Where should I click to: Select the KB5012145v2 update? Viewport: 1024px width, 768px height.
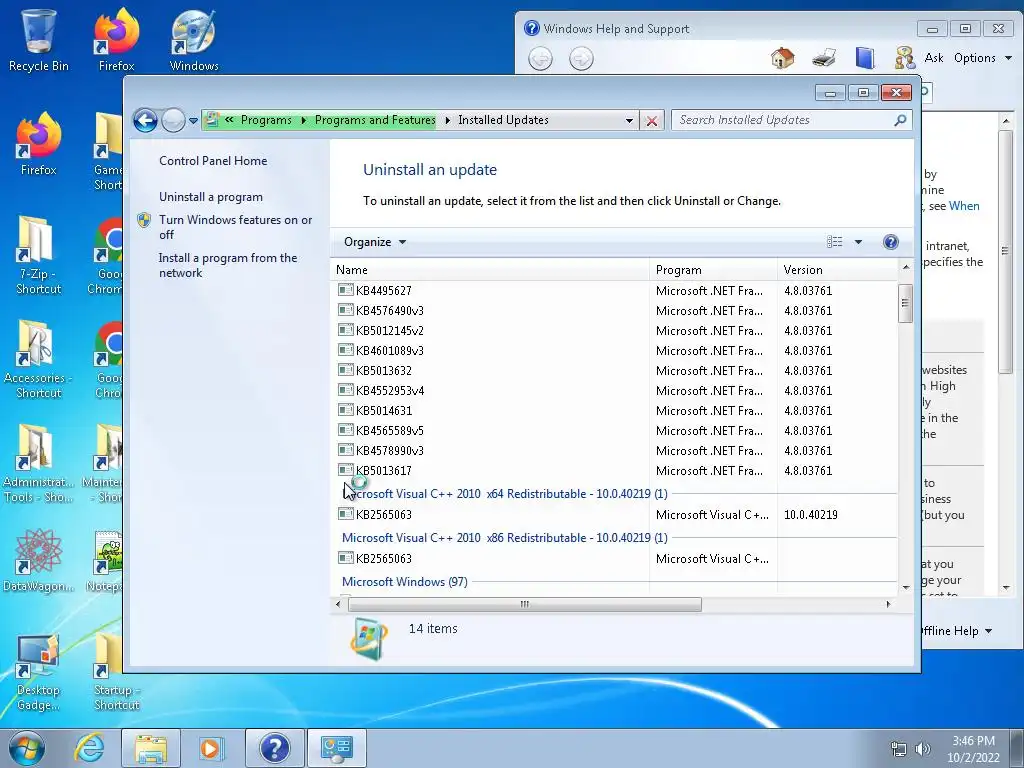[616, 330]
